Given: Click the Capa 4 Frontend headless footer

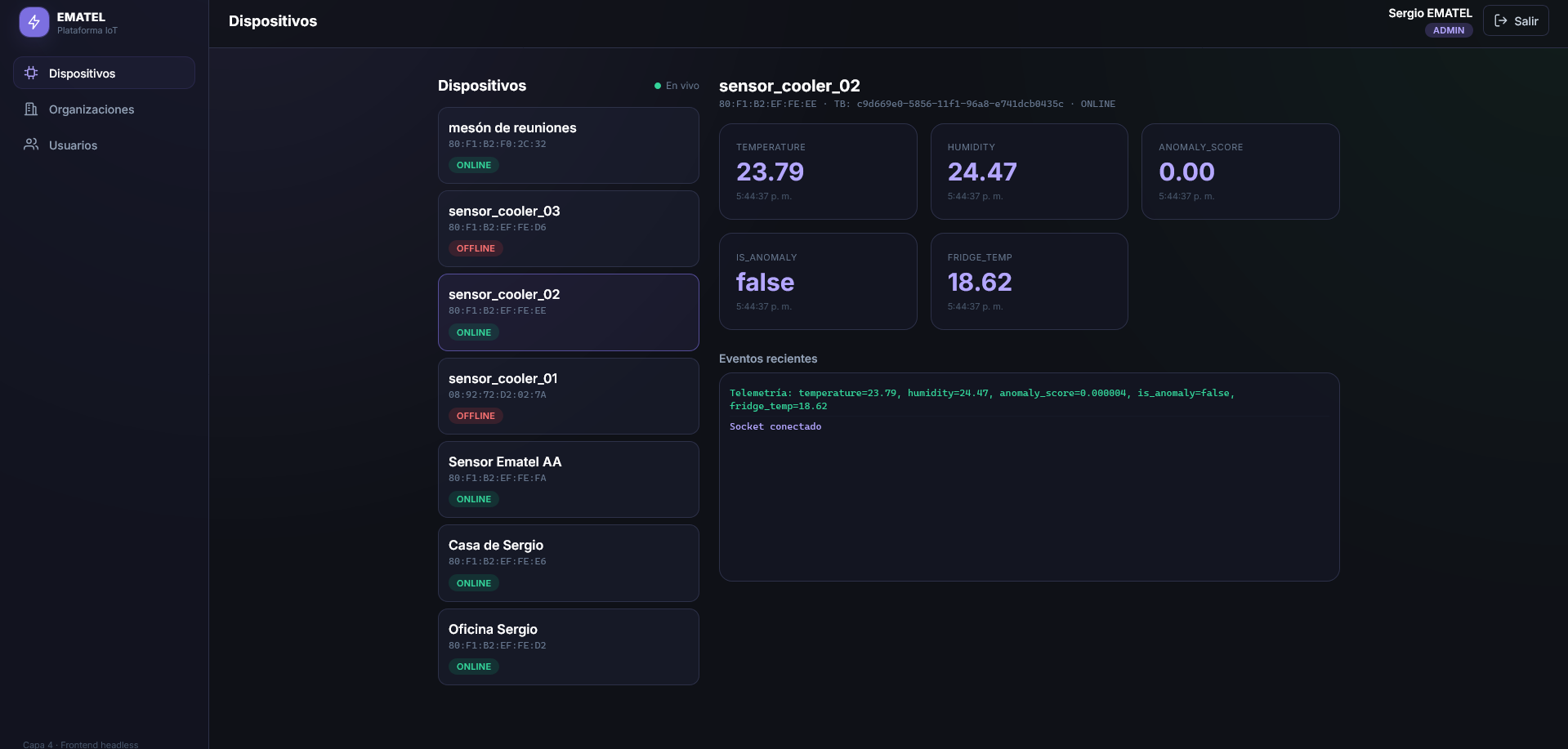Looking at the screenshot, I should click(81, 744).
